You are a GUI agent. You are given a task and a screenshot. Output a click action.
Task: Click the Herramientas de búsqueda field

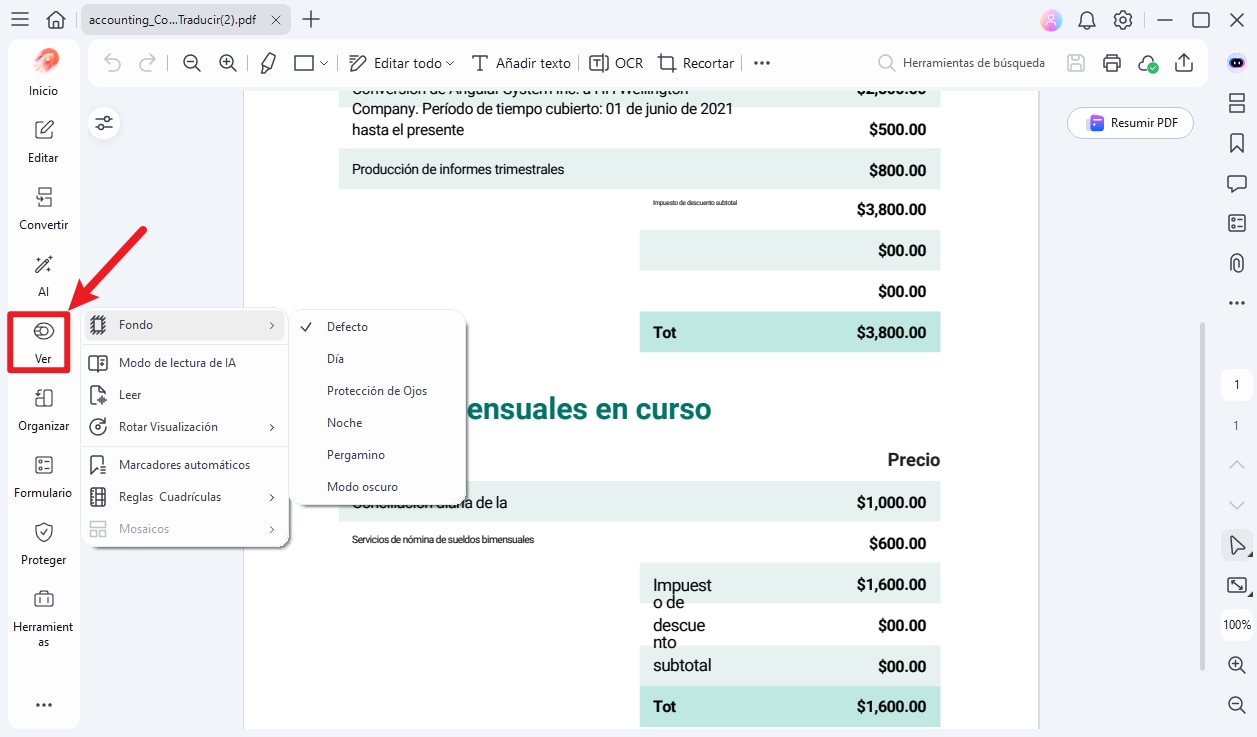point(960,62)
